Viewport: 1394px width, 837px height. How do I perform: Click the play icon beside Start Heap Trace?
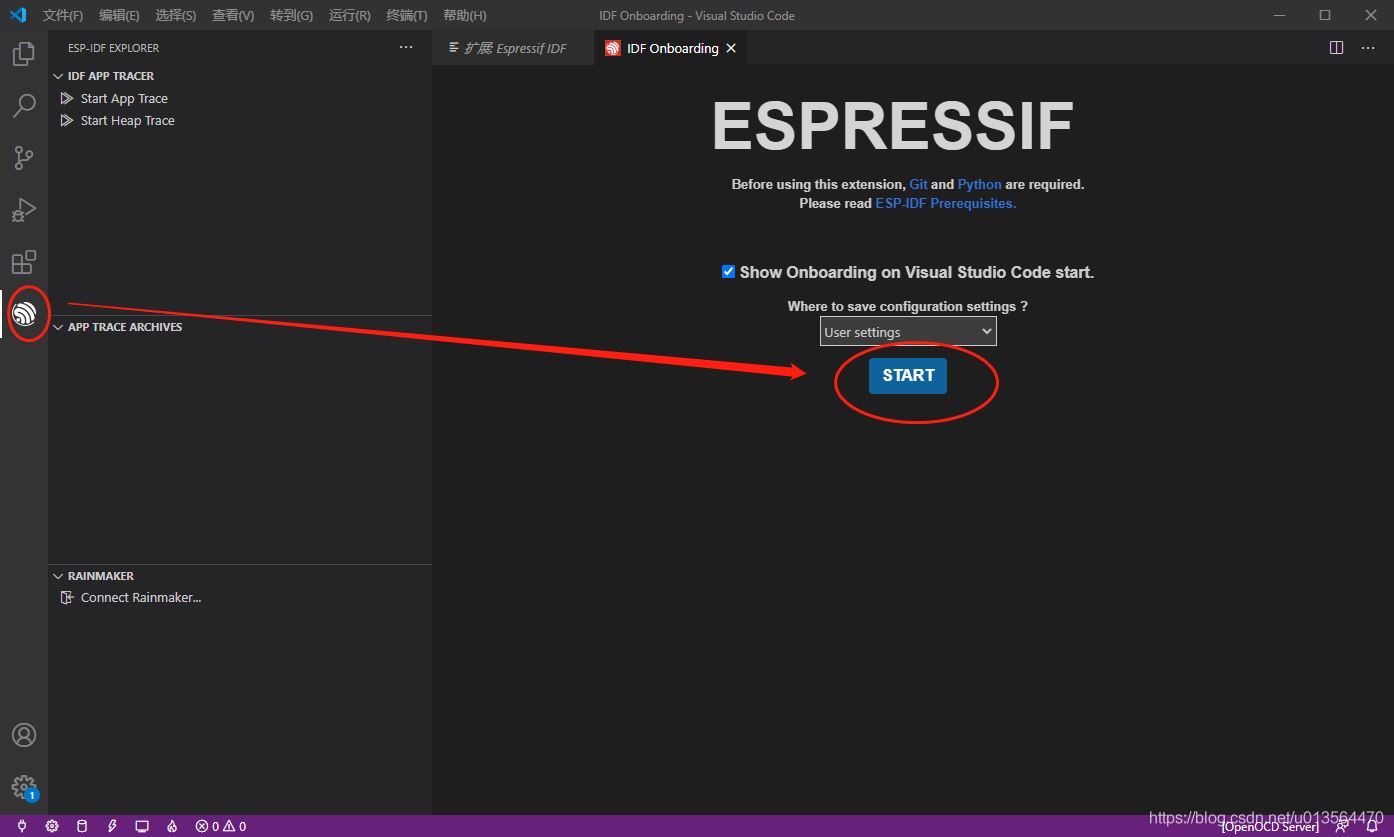tap(67, 120)
